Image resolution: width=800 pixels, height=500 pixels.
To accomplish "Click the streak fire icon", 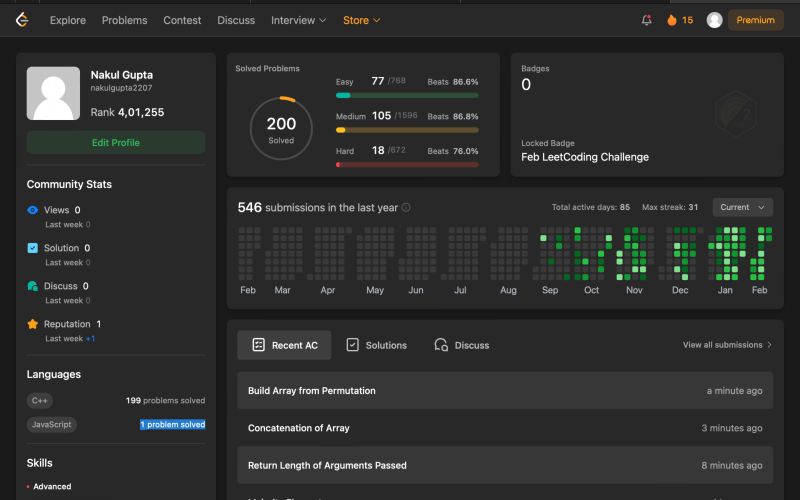I will tap(672, 20).
